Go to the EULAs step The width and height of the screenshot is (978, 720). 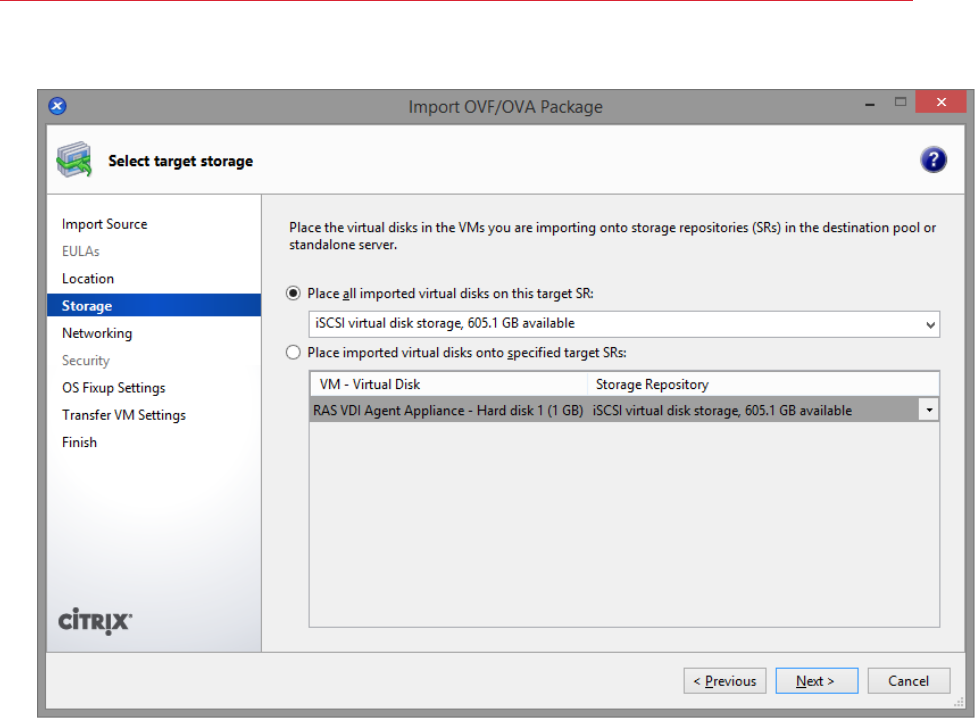(x=80, y=251)
